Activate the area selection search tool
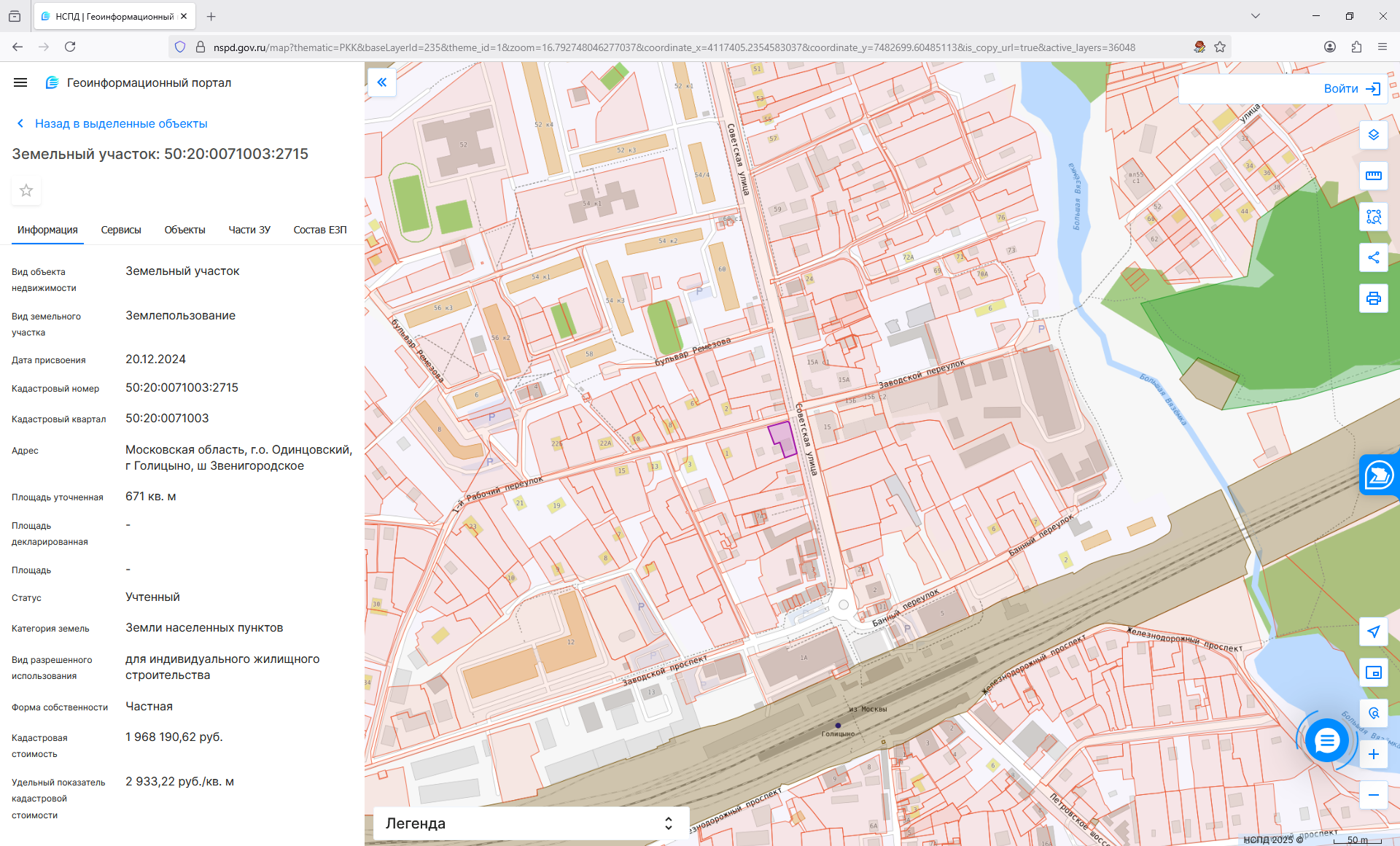The image size is (1400, 846). click(x=1373, y=217)
